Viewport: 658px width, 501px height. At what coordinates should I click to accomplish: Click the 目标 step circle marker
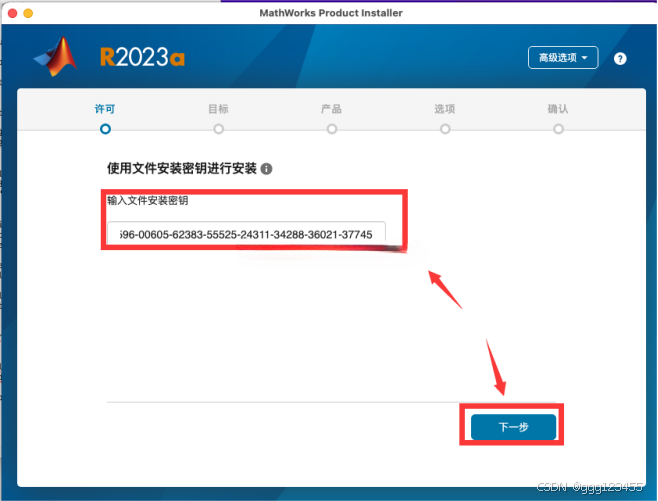point(218,129)
